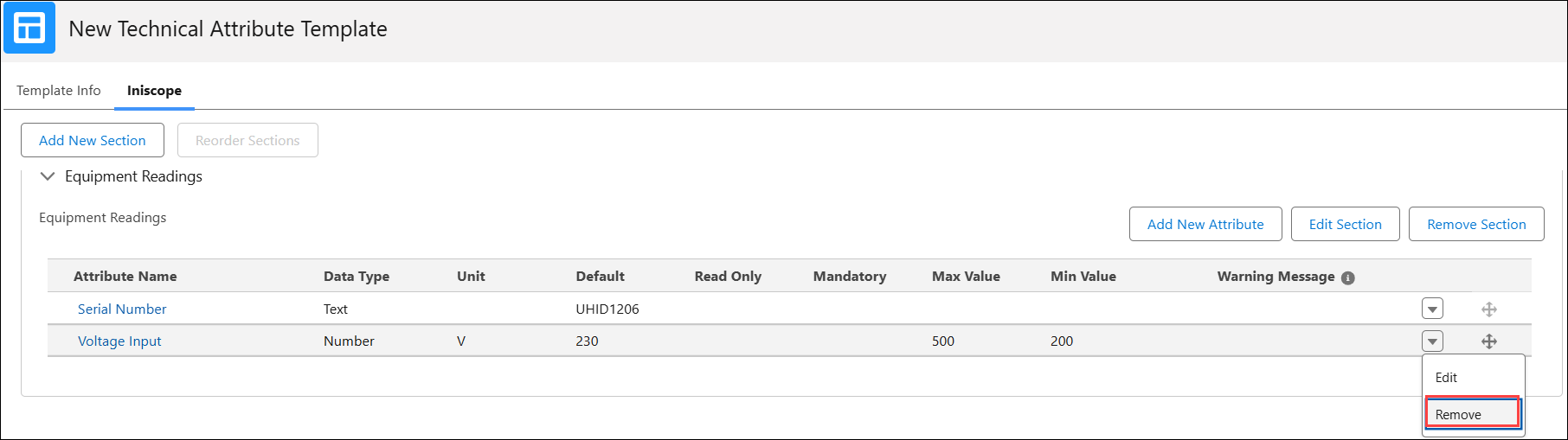This screenshot has width=1568, height=440.
Task: Open the Serial Number row action dropdown
Action: click(1432, 309)
